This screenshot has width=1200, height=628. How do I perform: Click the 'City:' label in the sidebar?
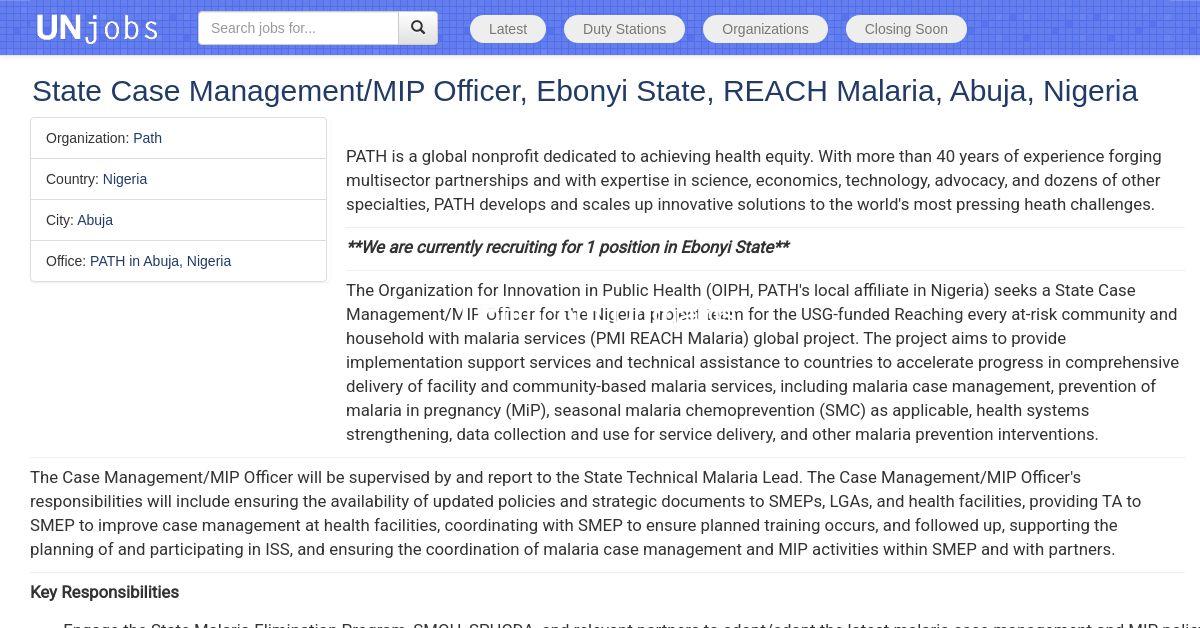coord(59,220)
